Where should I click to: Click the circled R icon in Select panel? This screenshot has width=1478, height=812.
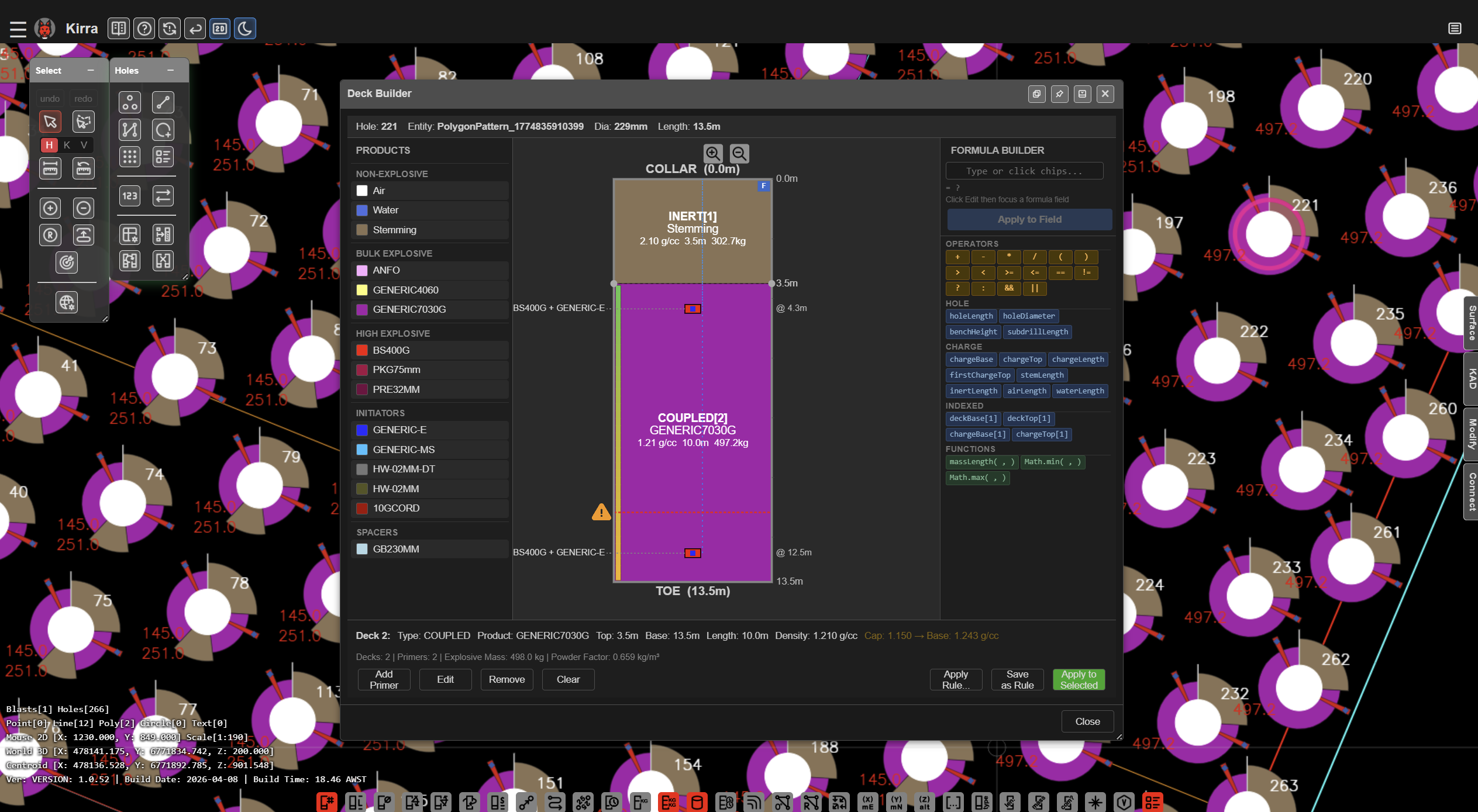(x=50, y=235)
